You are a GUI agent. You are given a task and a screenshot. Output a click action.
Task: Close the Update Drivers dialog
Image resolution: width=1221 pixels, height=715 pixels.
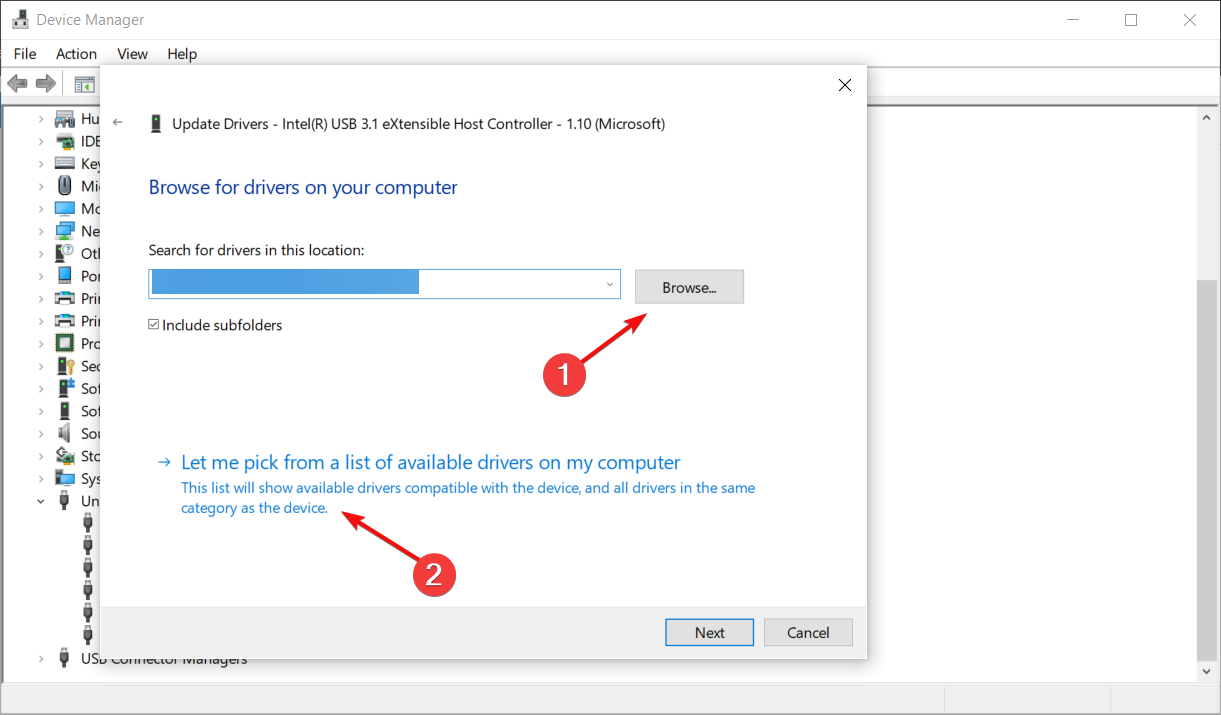(845, 85)
